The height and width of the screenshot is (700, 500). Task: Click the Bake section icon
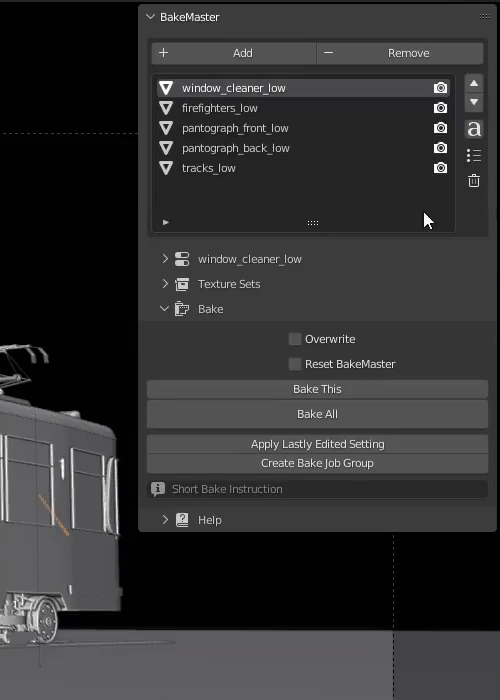[182, 309]
